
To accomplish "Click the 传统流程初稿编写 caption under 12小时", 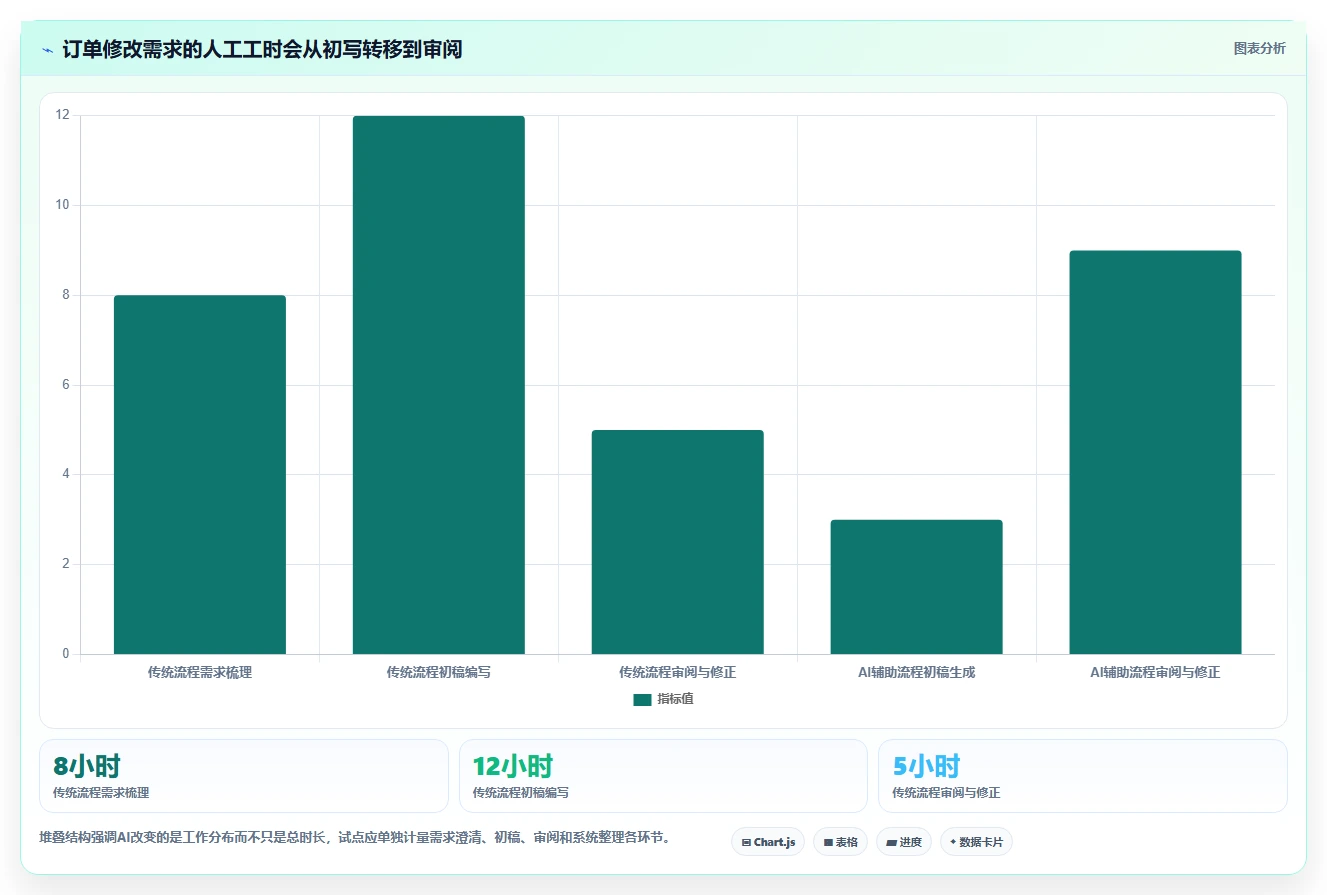I will click(x=521, y=793).
